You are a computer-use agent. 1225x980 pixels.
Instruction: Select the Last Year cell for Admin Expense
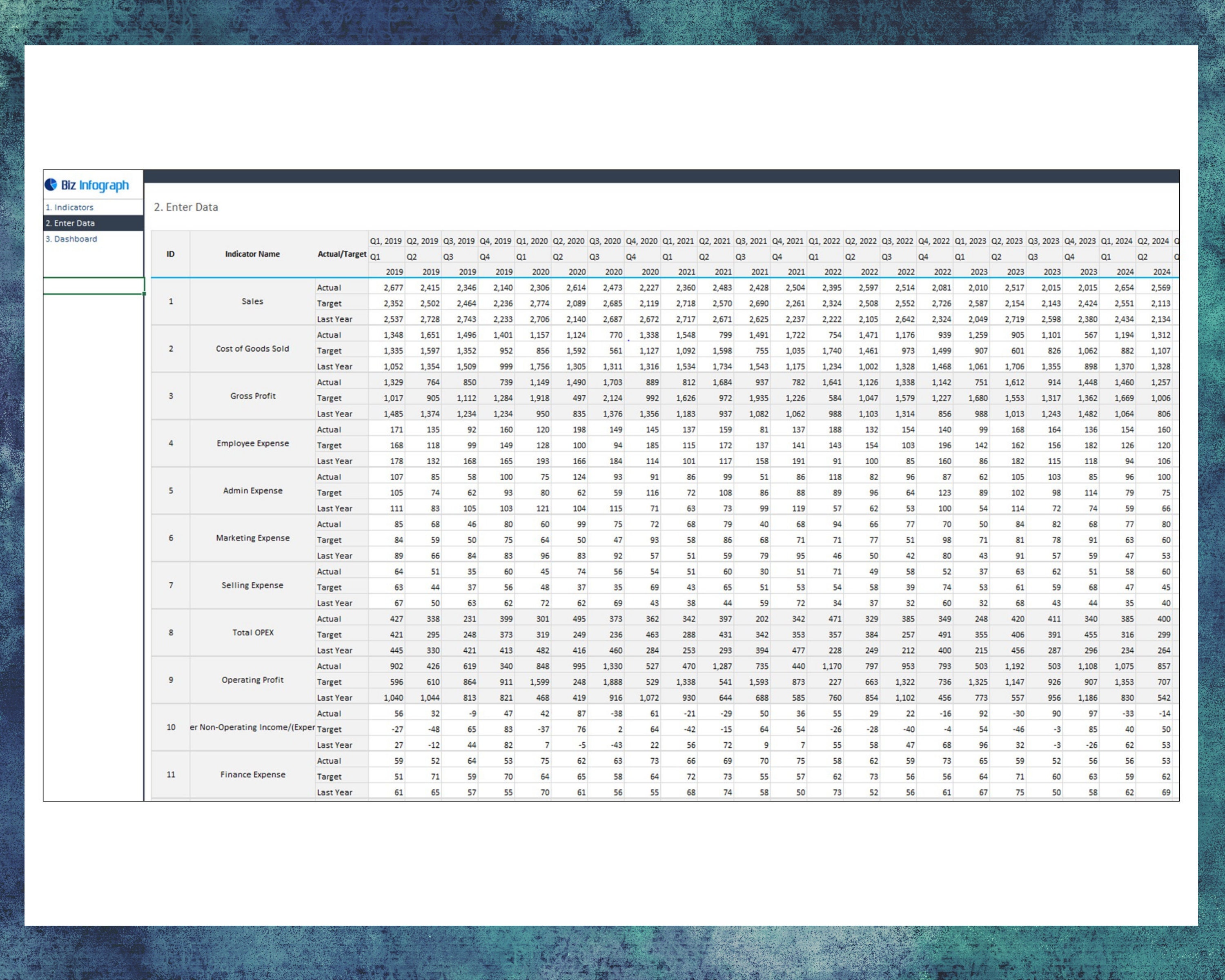[335, 508]
